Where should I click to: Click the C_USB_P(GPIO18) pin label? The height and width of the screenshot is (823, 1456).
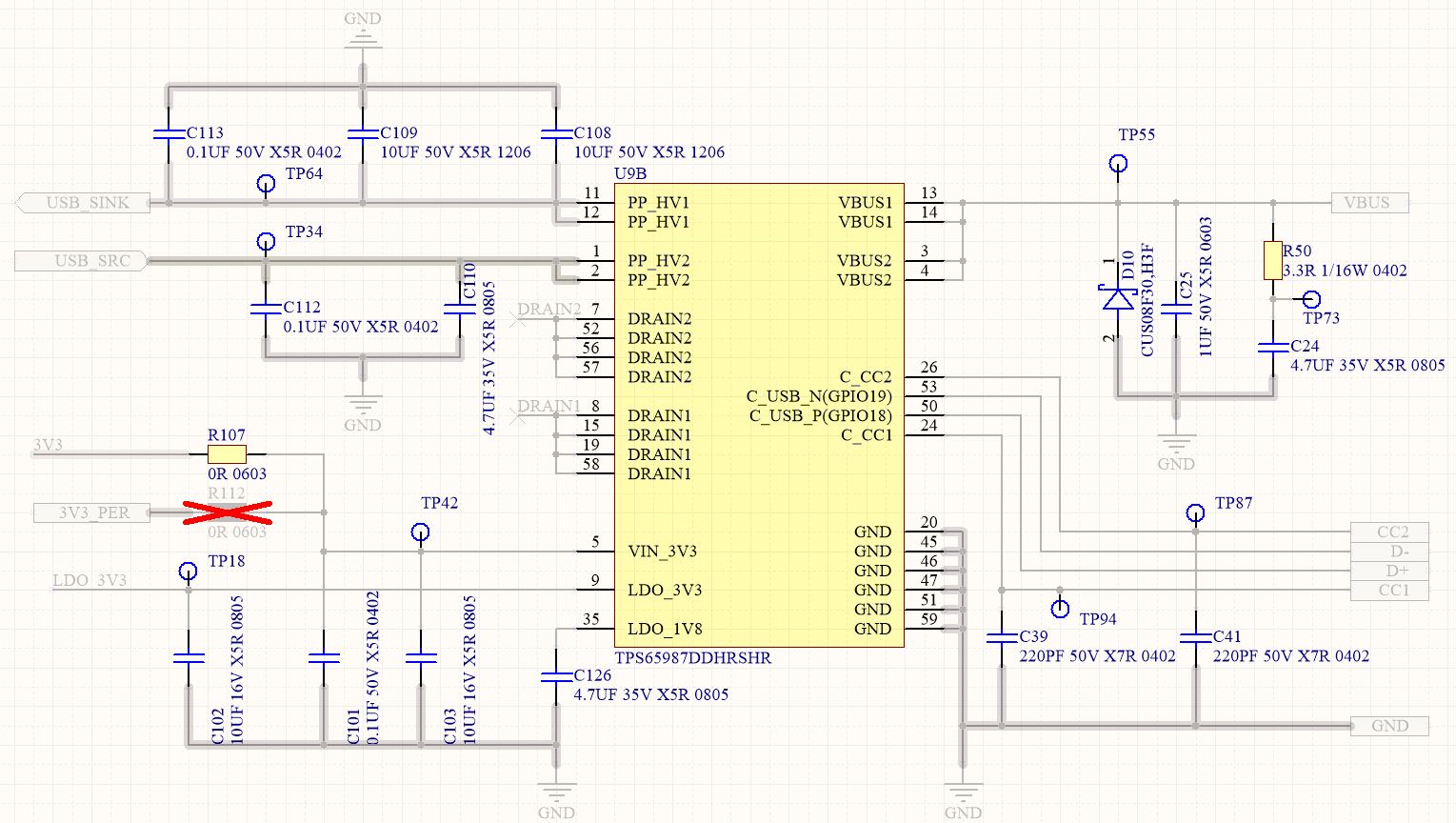(x=821, y=415)
